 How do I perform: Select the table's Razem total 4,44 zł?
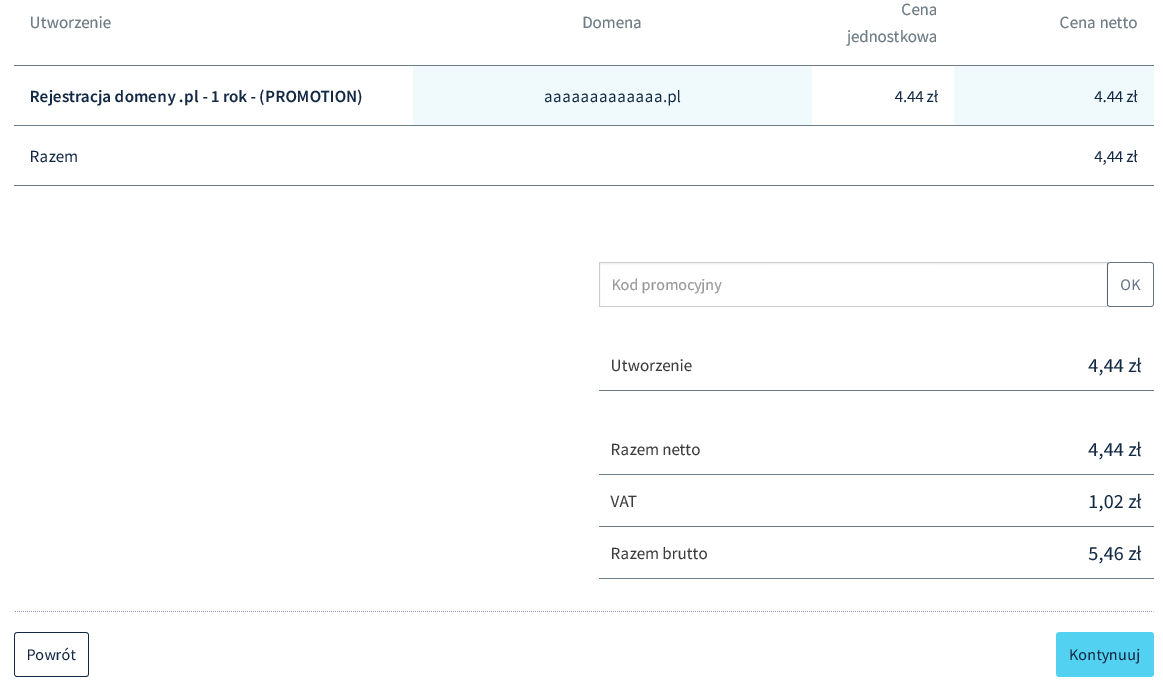point(1115,156)
